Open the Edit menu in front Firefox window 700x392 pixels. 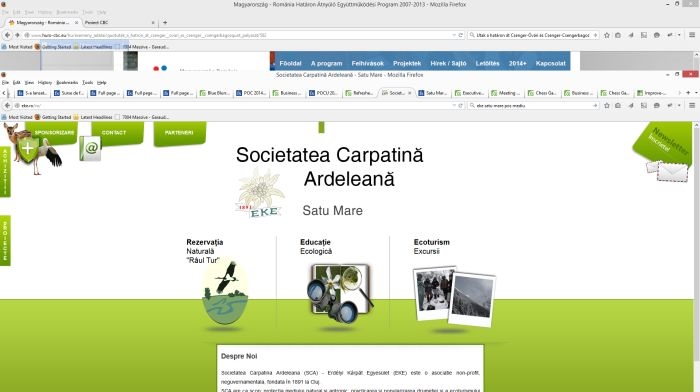(17, 83)
